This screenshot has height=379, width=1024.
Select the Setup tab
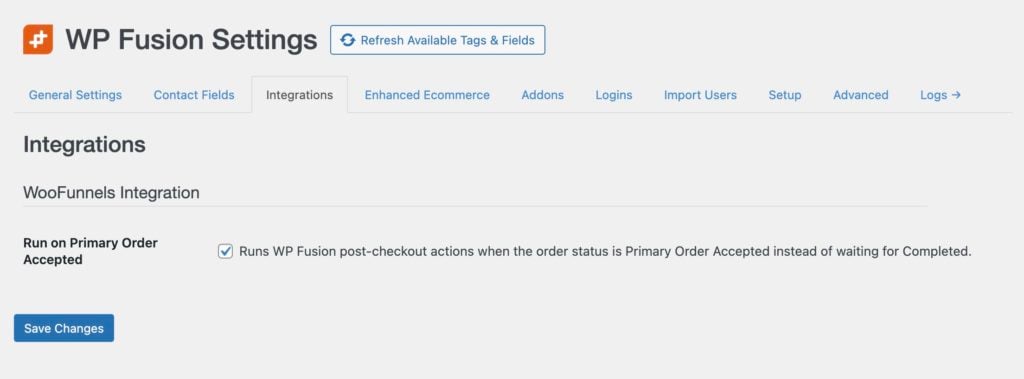[784, 95]
